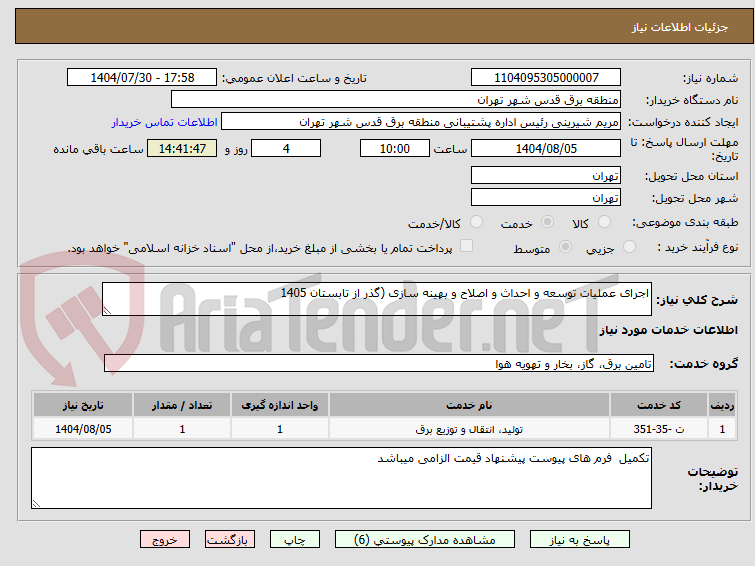Click the تعداد / مقدار column header
755x566 pixels.
182,405
